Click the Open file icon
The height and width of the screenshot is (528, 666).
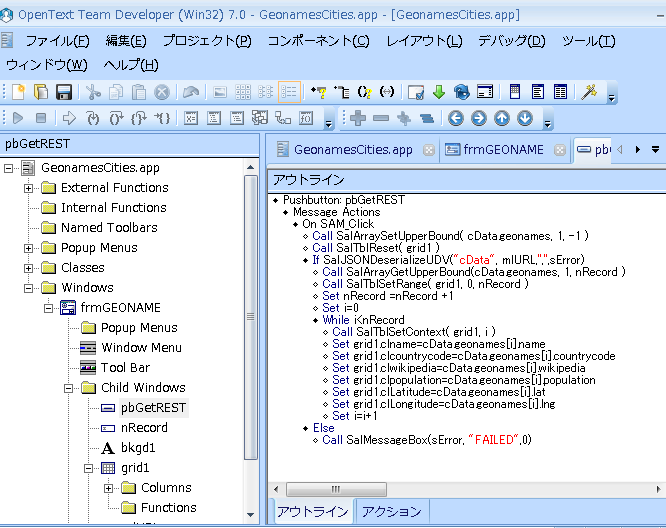tap(41, 92)
